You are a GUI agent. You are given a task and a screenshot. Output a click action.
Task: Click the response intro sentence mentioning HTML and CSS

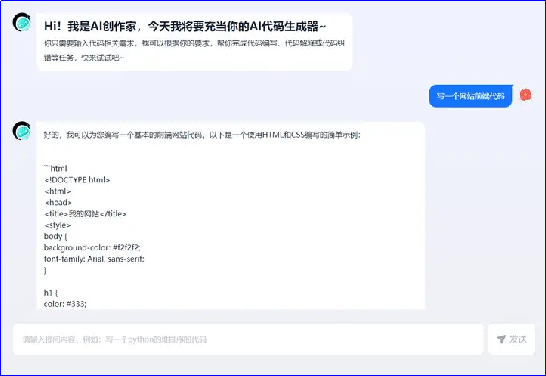pyautogui.click(x=202, y=135)
